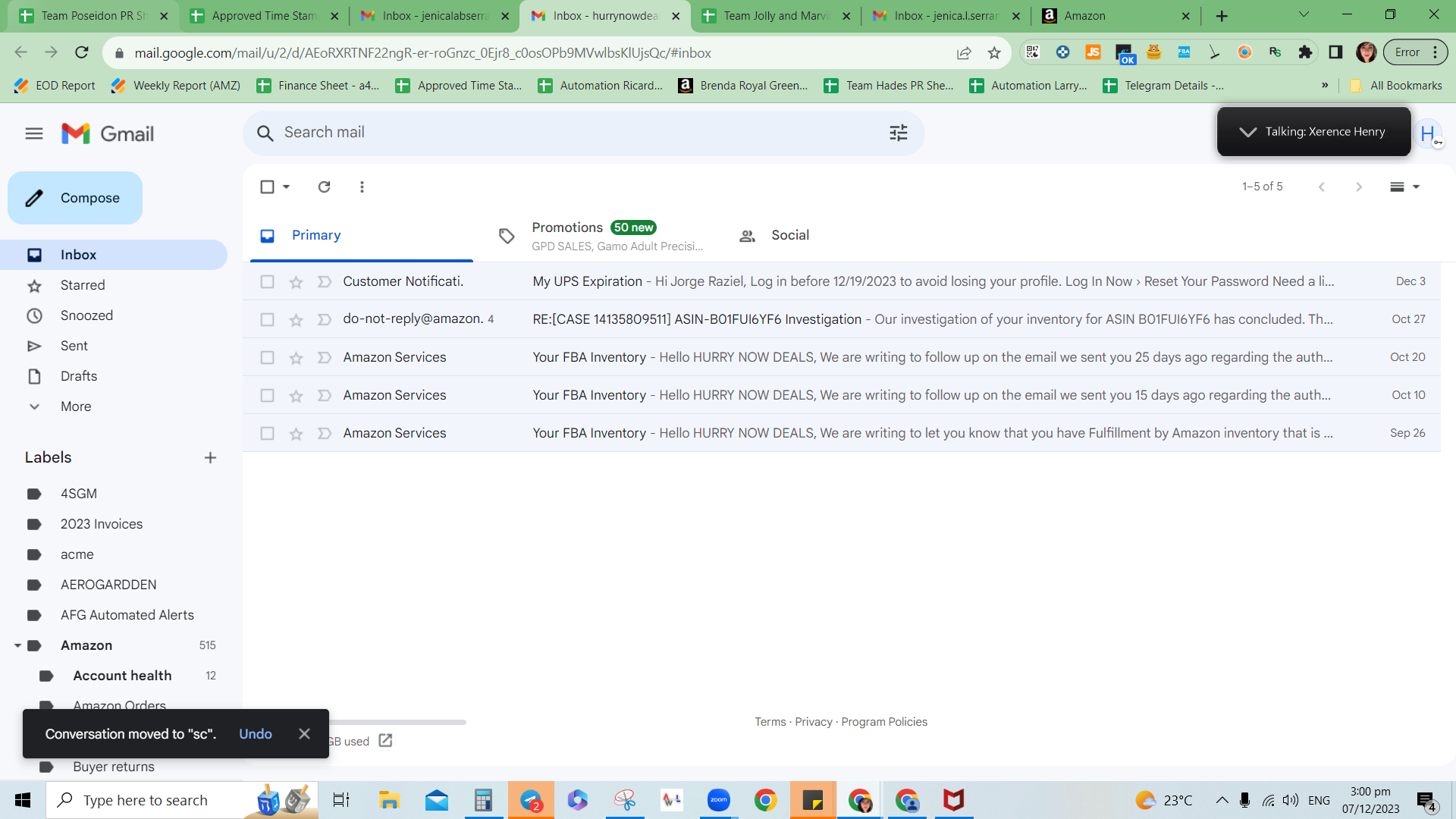Viewport: 1456px width, 819px height.
Task: Go to newer emails page arrow
Action: click(x=1321, y=187)
